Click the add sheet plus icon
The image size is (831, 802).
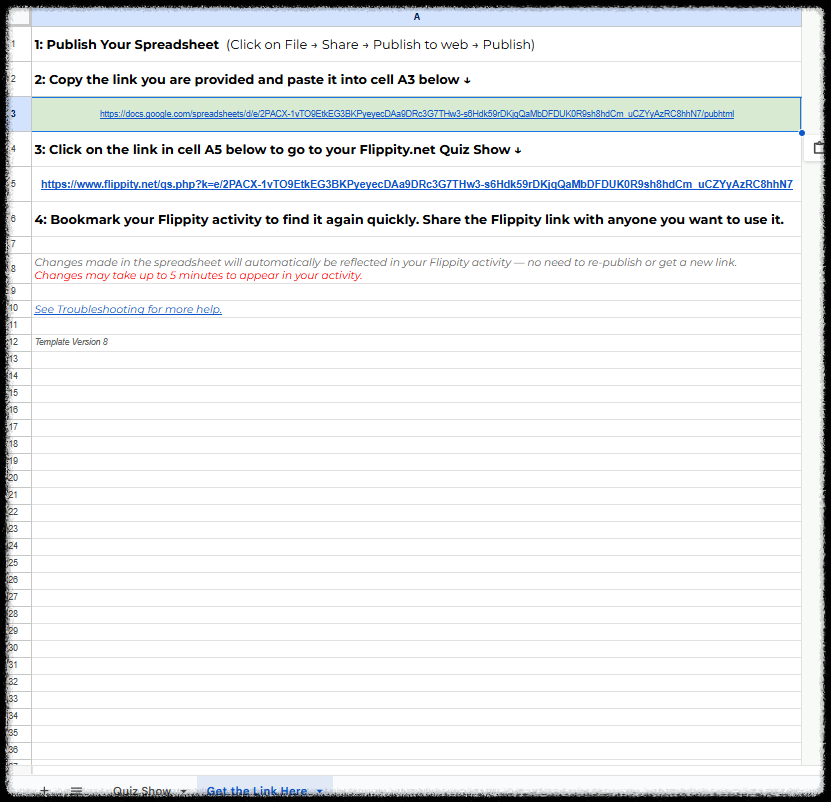click(x=45, y=791)
